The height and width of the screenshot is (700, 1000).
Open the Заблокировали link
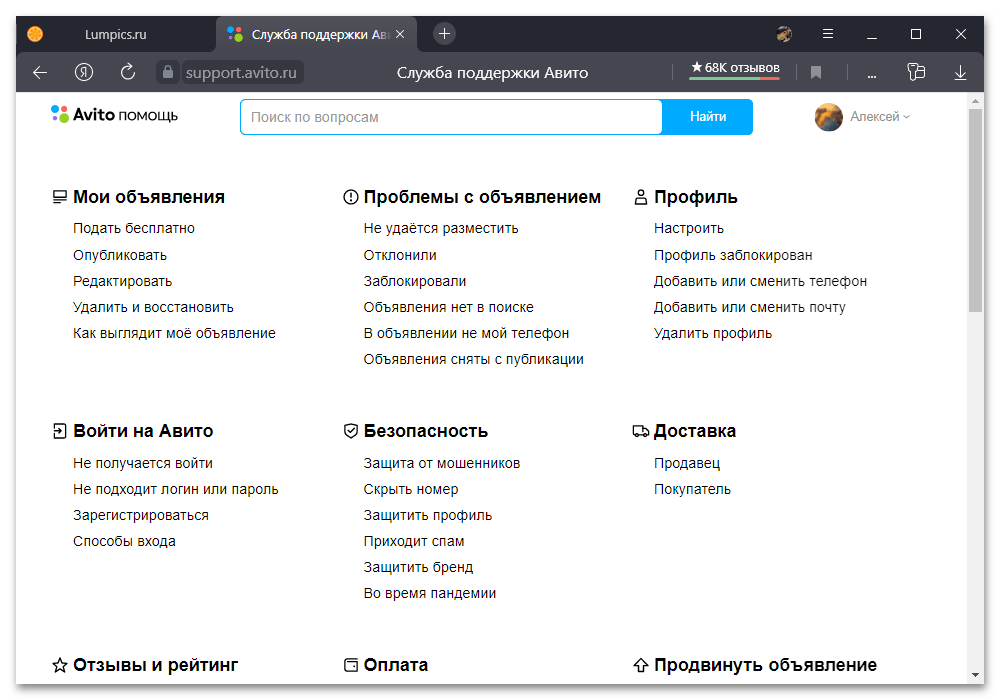click(x=415, y=281)
